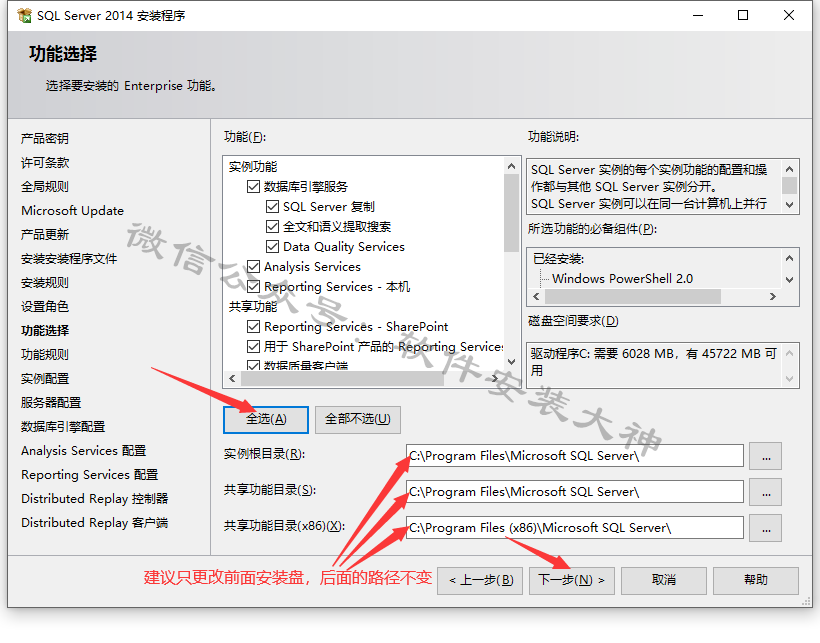
Task: Click 共享功能目录(S) path field
Action: coord(575,492)
